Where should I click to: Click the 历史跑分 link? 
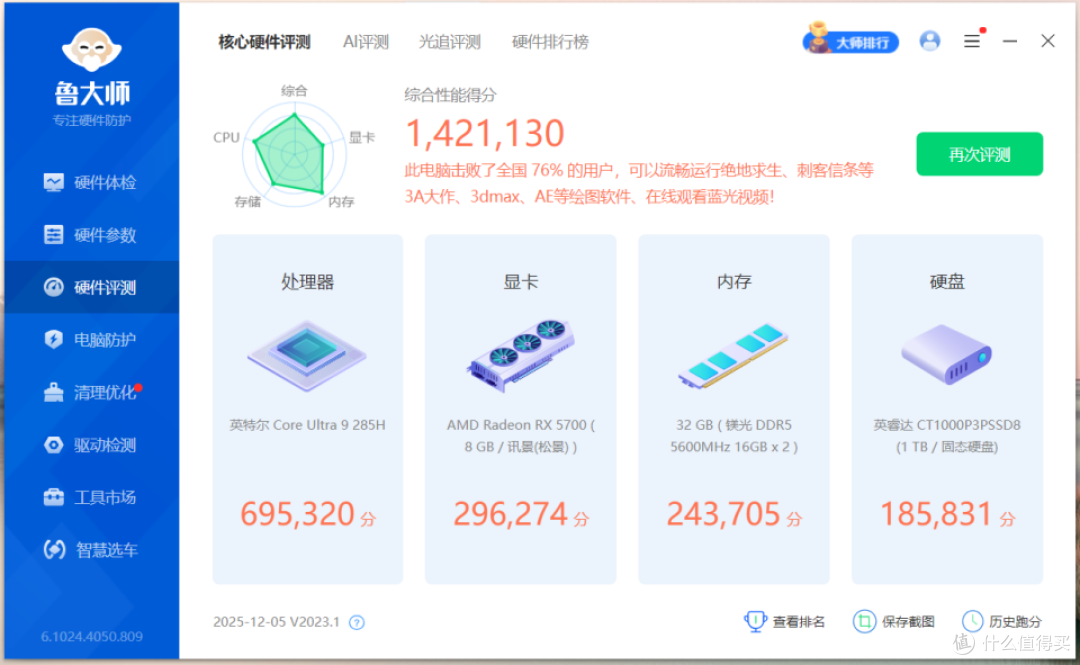click(x=1002, y=622)
